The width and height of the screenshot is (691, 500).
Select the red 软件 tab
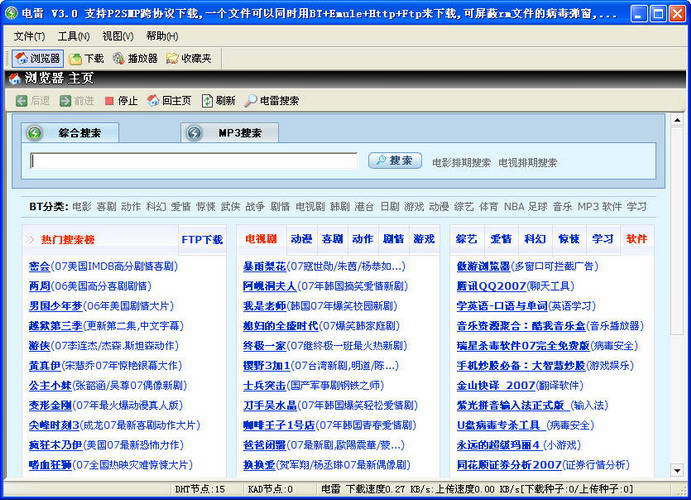click(x=637, y=239)
